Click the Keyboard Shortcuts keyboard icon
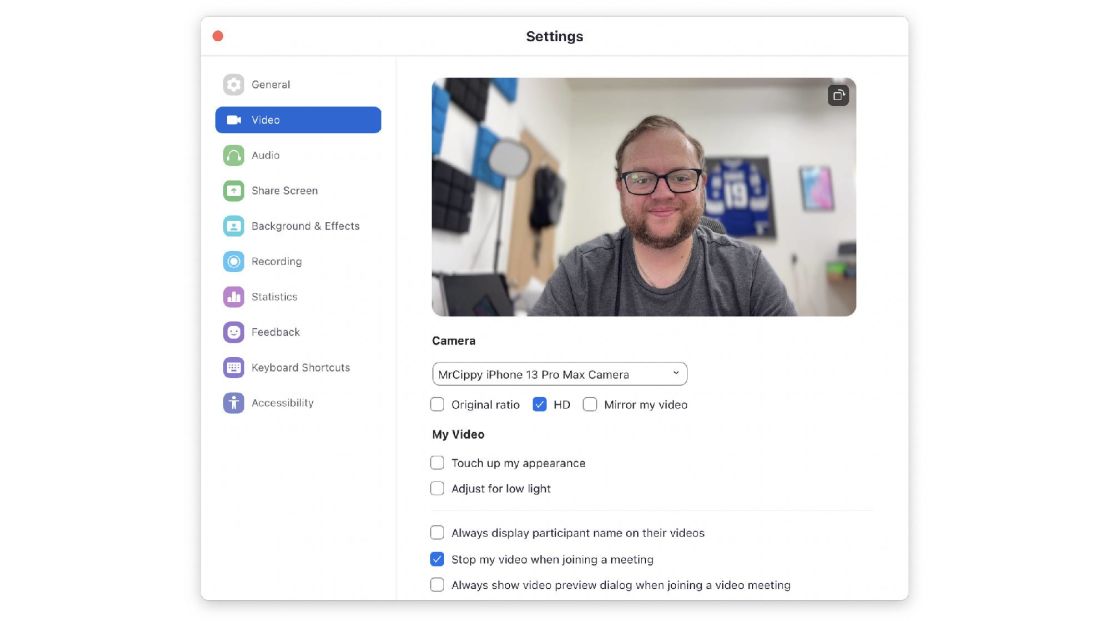This screenshot has width=1110, height=624. click(x=234, y=368)
